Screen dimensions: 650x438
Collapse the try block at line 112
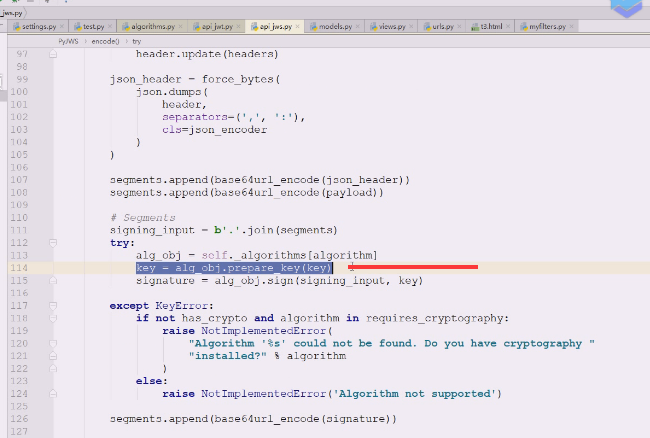(53, 243)
